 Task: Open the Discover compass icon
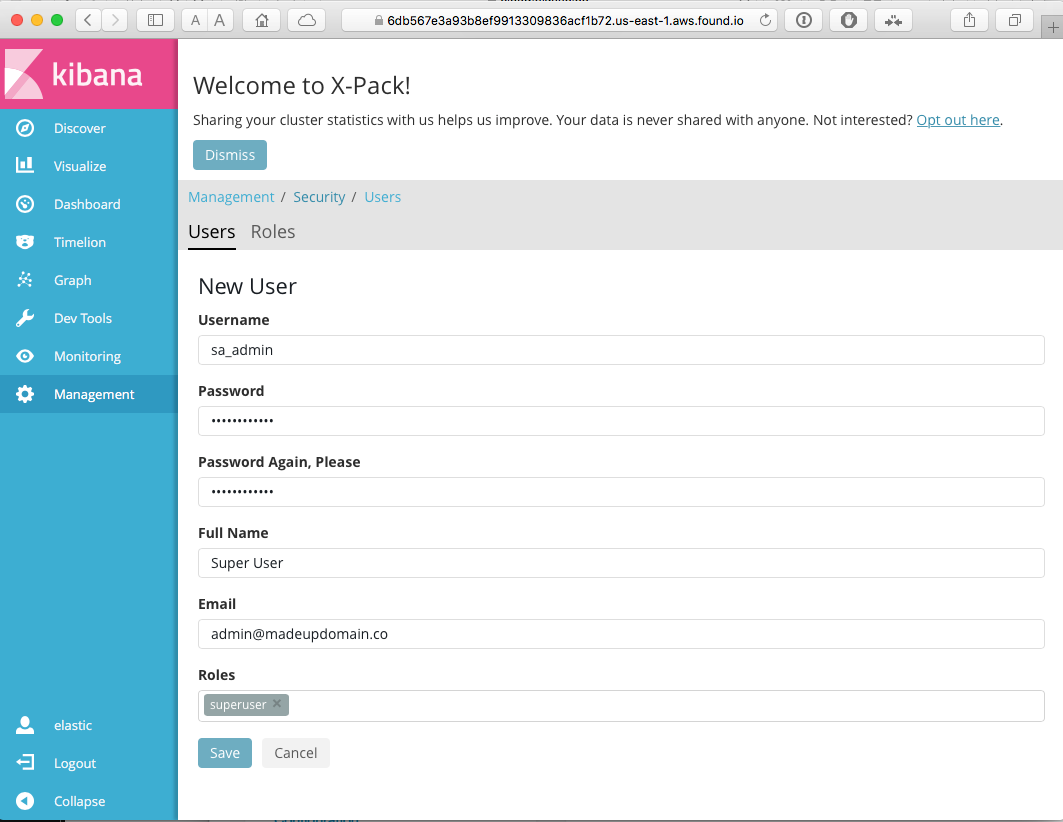[x=25, y=128]
